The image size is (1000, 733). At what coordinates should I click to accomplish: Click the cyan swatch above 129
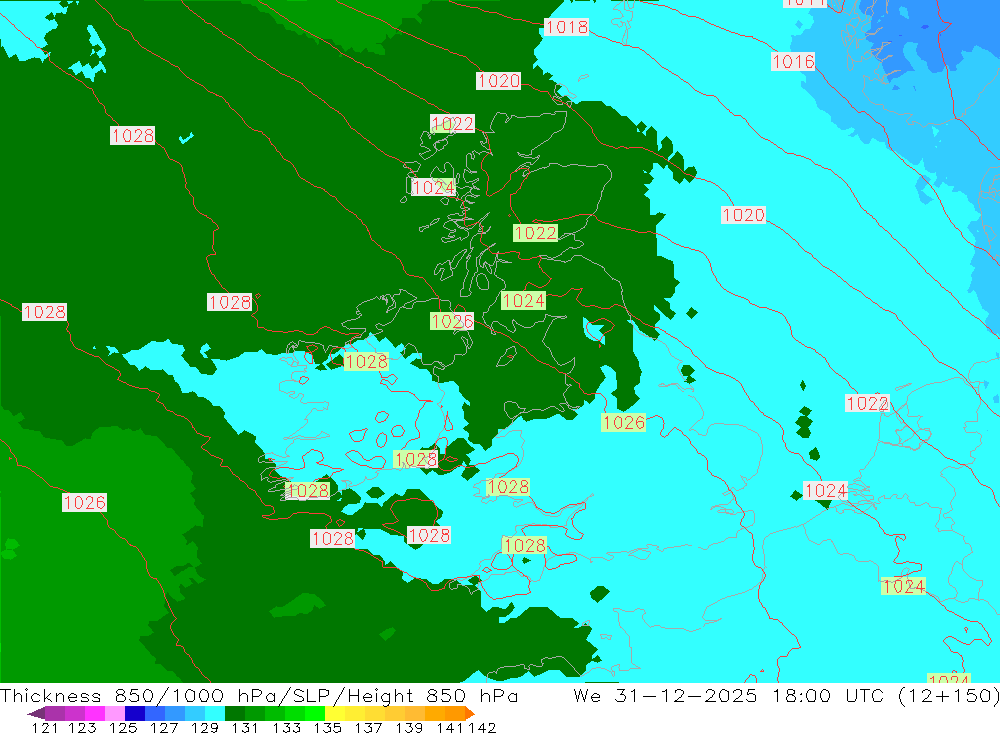[215, 713]
